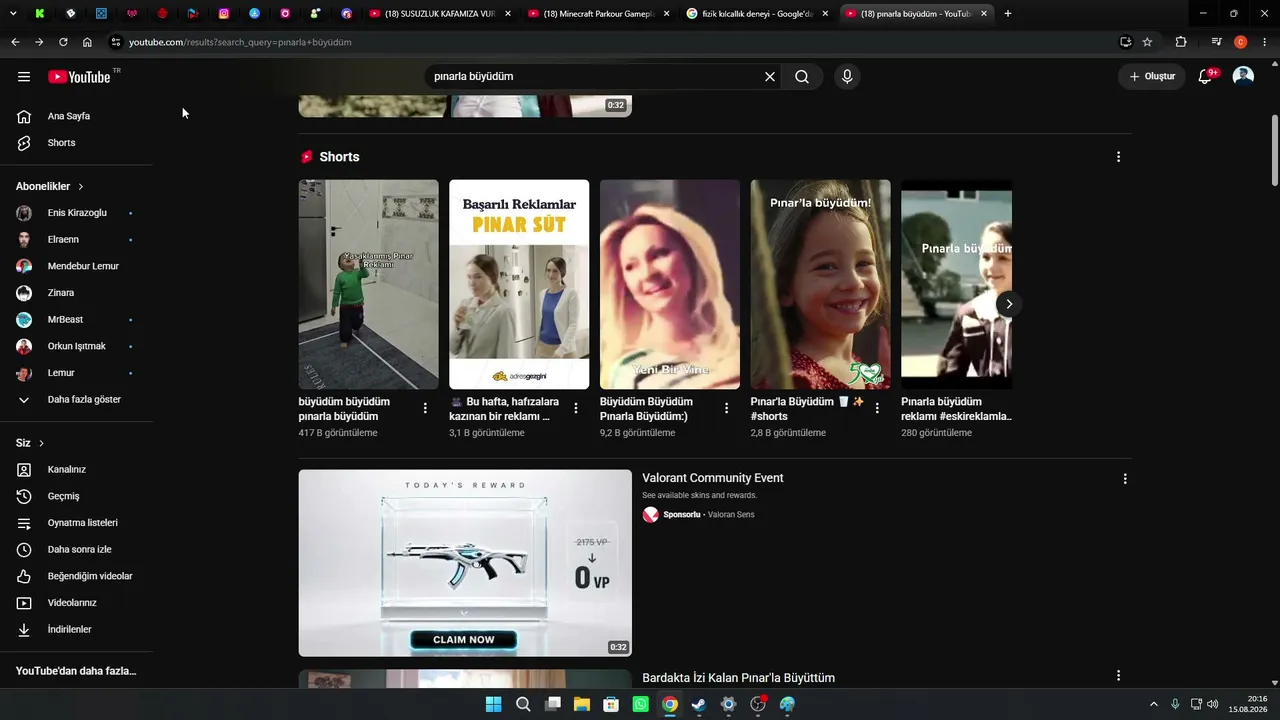Open the YouTube guide hamburger menu
The width and height of the screenshot is (1280, 720).
point(24,77)
